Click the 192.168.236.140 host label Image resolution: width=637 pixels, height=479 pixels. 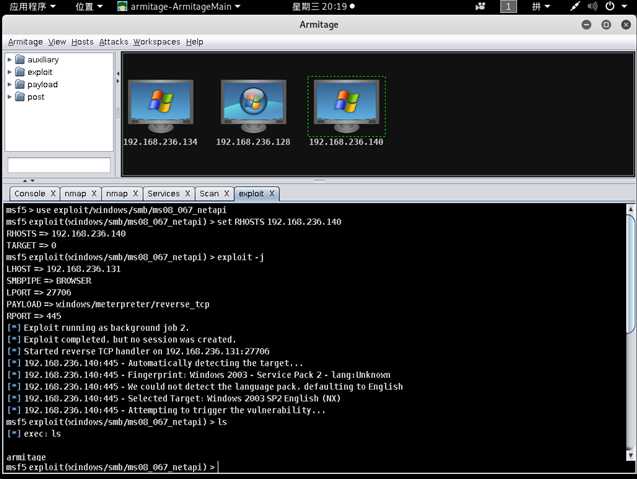click(346, 142)
